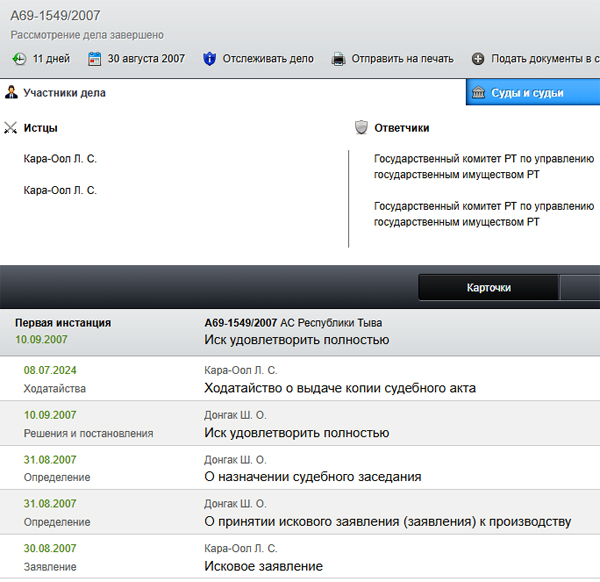Open О назначении судебного заседания document

click(x=312, y=477)
